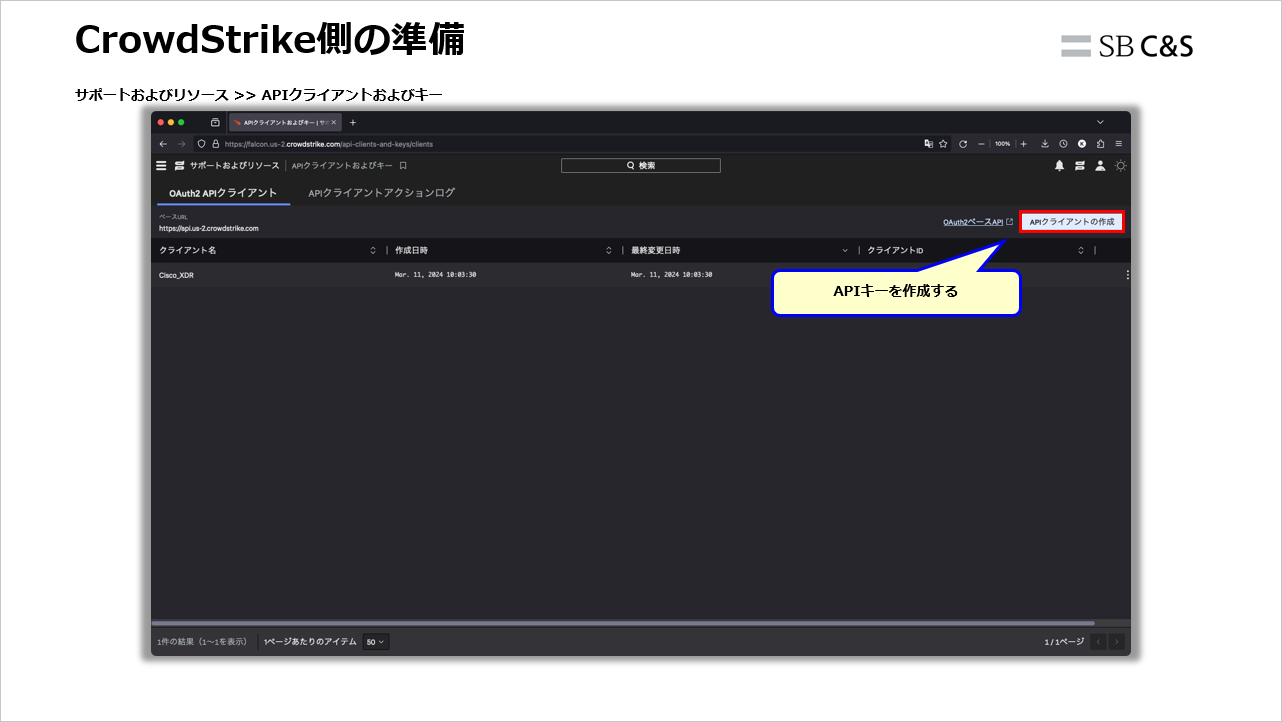Open the browser history clock icon
Viewport: 1282px width, 722px height.
click(1063, 144)
